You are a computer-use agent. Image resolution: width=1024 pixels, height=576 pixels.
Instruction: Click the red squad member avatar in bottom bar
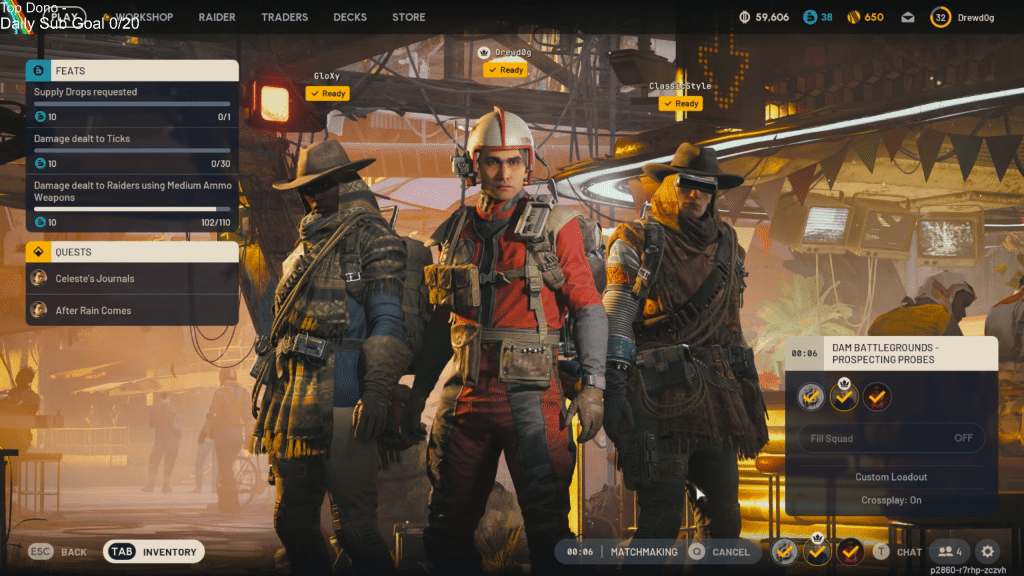point(850,551)
